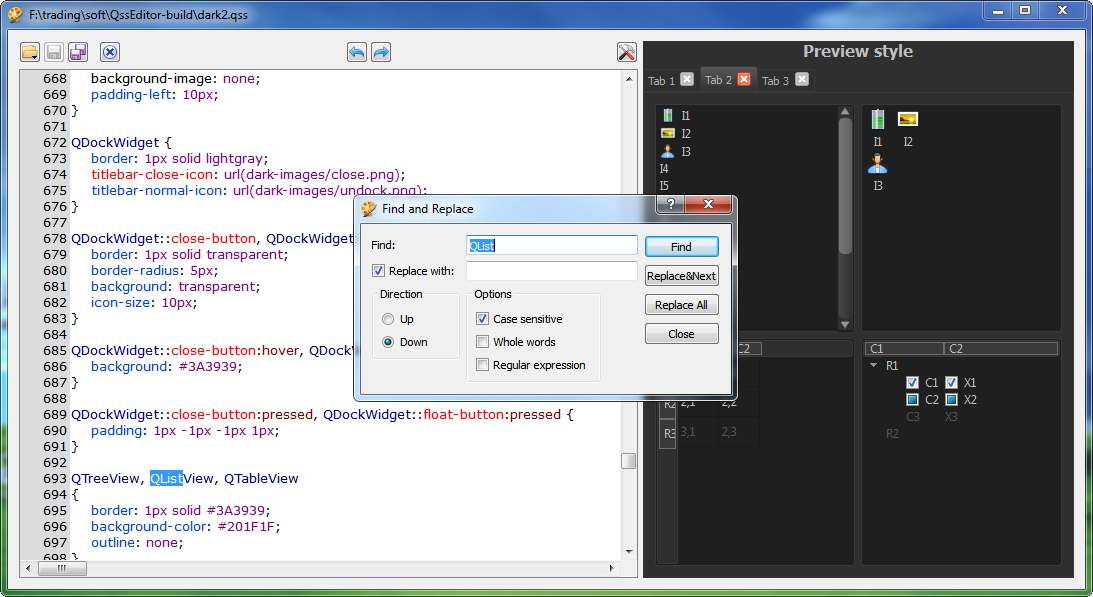Viewport: 1093px width, 597px height.
Task: Redo with the right arrow icon
Action: (x=381, y=52)
